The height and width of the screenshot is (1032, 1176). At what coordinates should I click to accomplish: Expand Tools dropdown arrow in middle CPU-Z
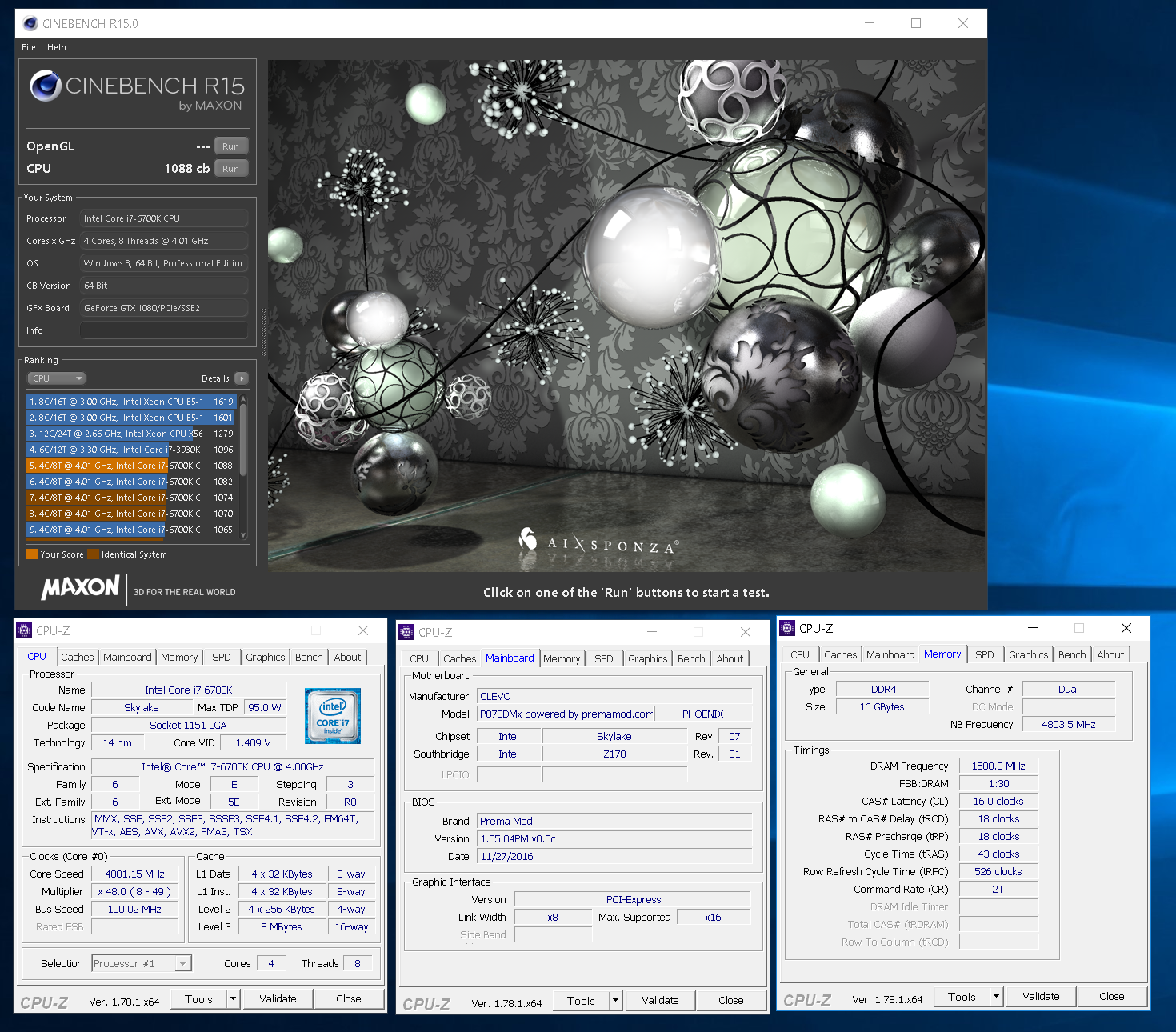[616, 1001]
